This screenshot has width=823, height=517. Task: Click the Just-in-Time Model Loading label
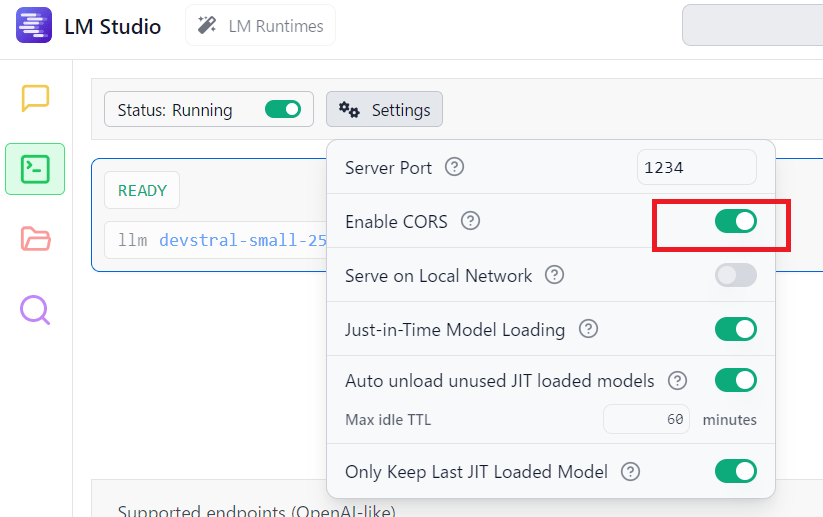(x=455, y=330)
